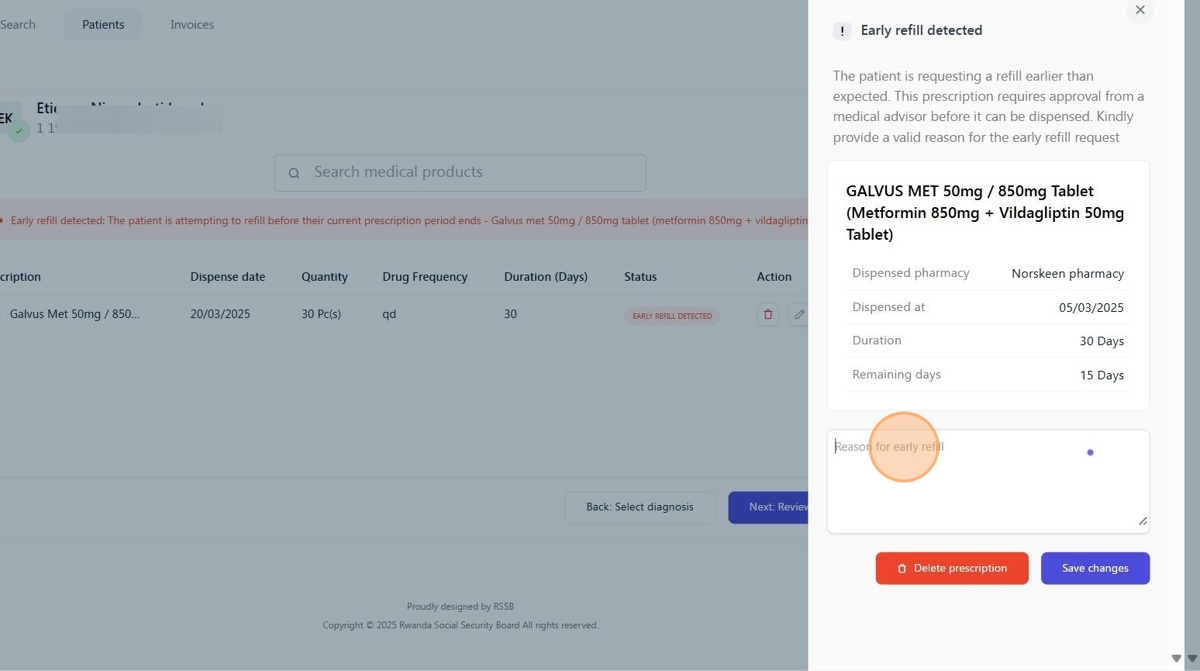This screenshot has height=671, width=1200.
Task: Click the red early refill alert banner
Action: 404,220
